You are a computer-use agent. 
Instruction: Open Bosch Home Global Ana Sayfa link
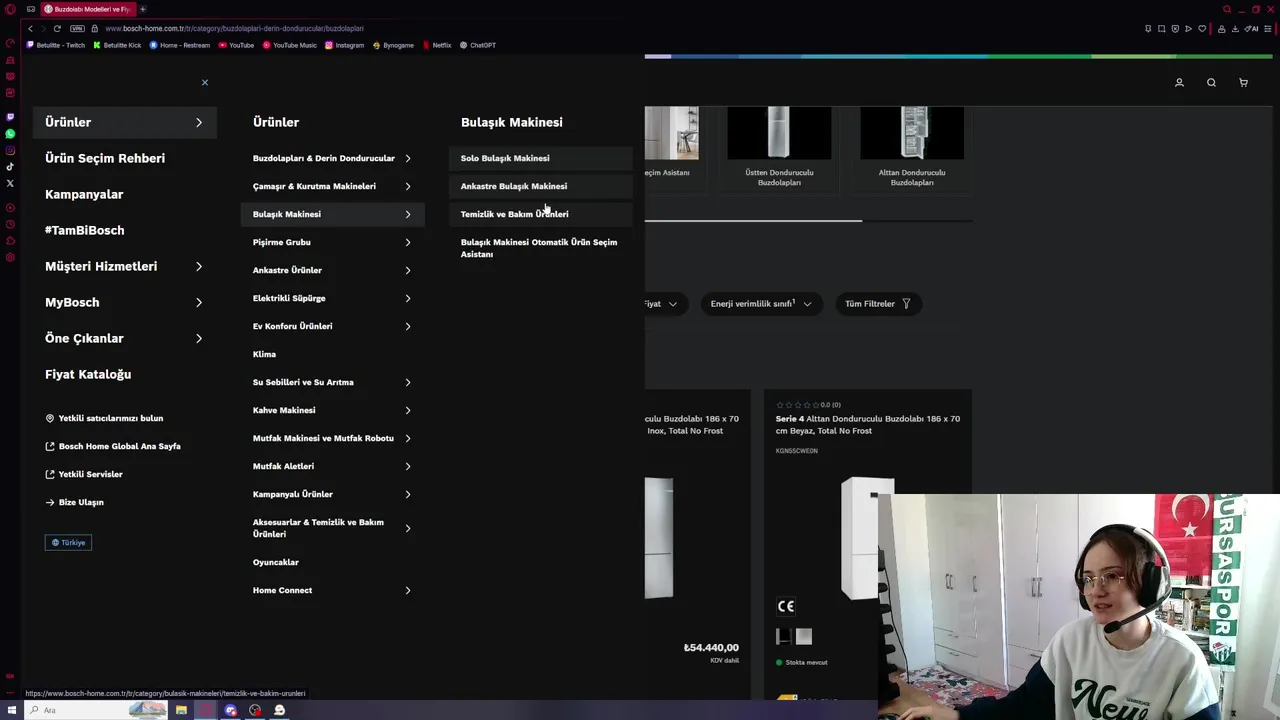point(113,446)
